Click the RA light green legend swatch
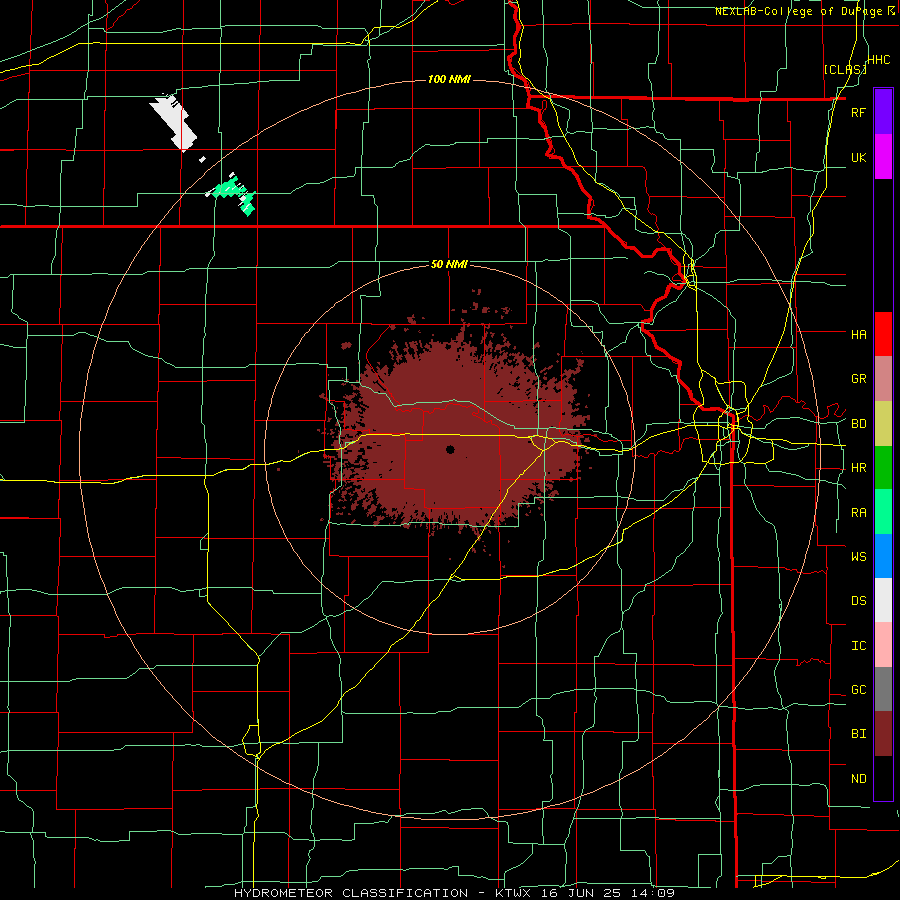 point(883,512)
